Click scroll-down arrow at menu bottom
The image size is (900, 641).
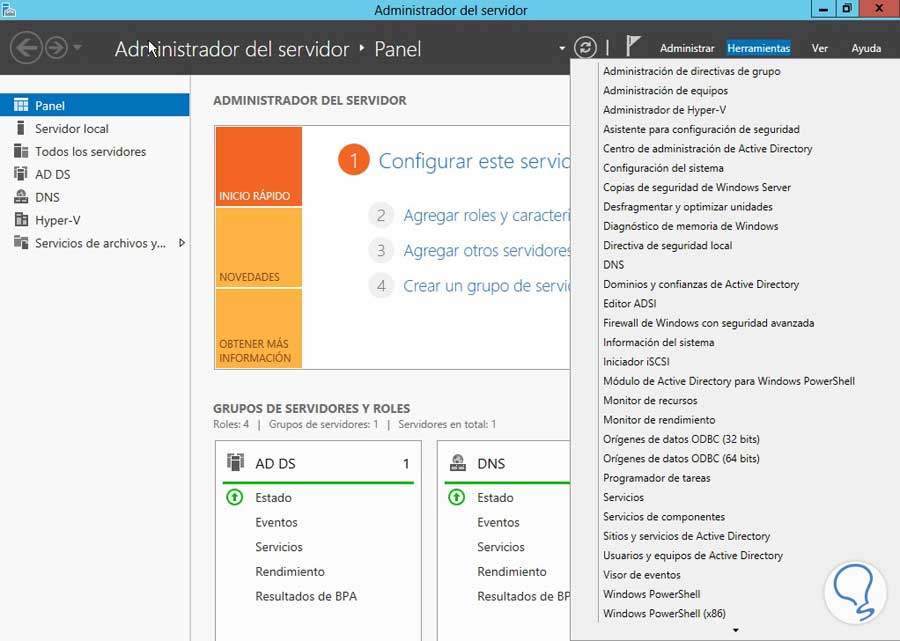[735, 631]
